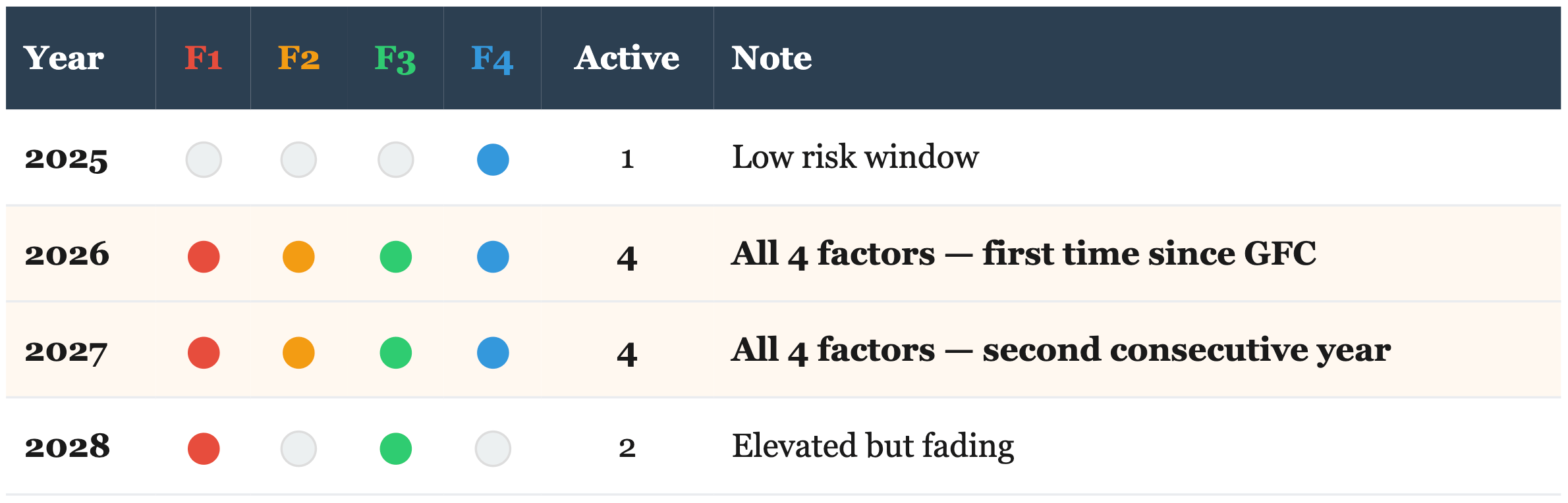Select the active count 4 for 2027
The width and height of the screenshot is (1568, 503).
627,354
